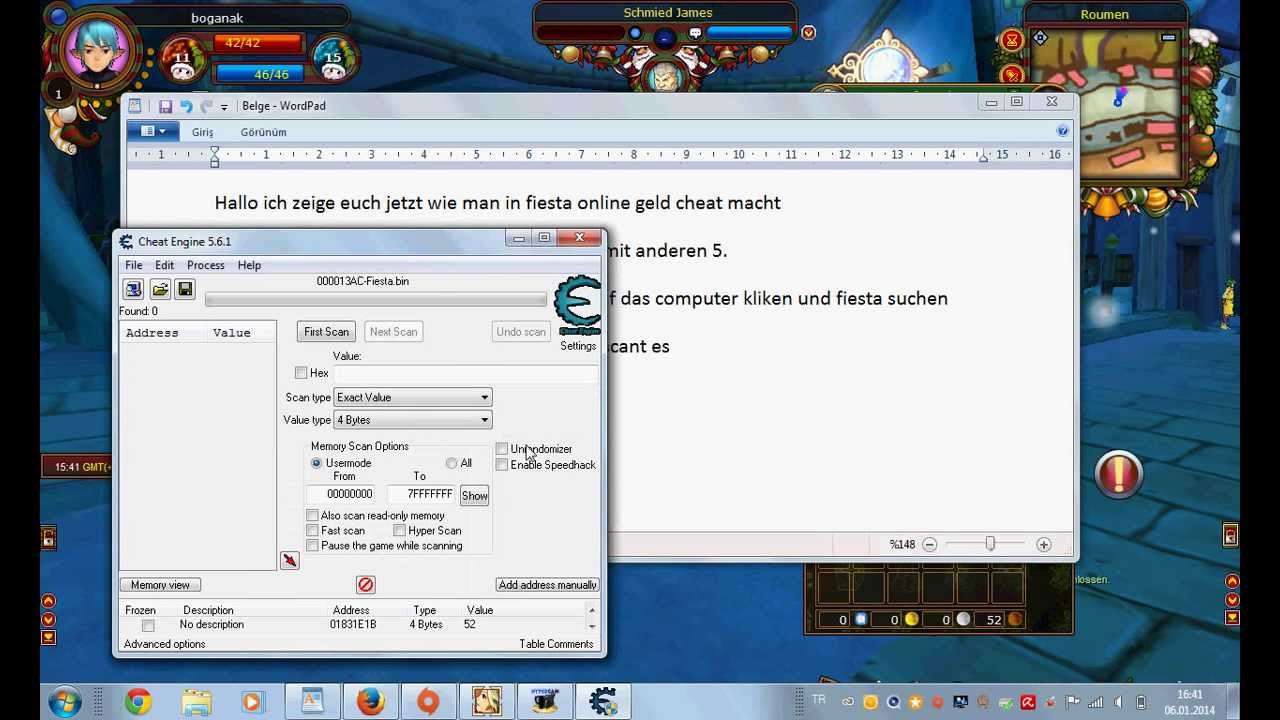The height and width of the screenshot is (720, 1280).
Task: Open the Value type 4 Bytes dropdown
Action: [x=412, y=420]
